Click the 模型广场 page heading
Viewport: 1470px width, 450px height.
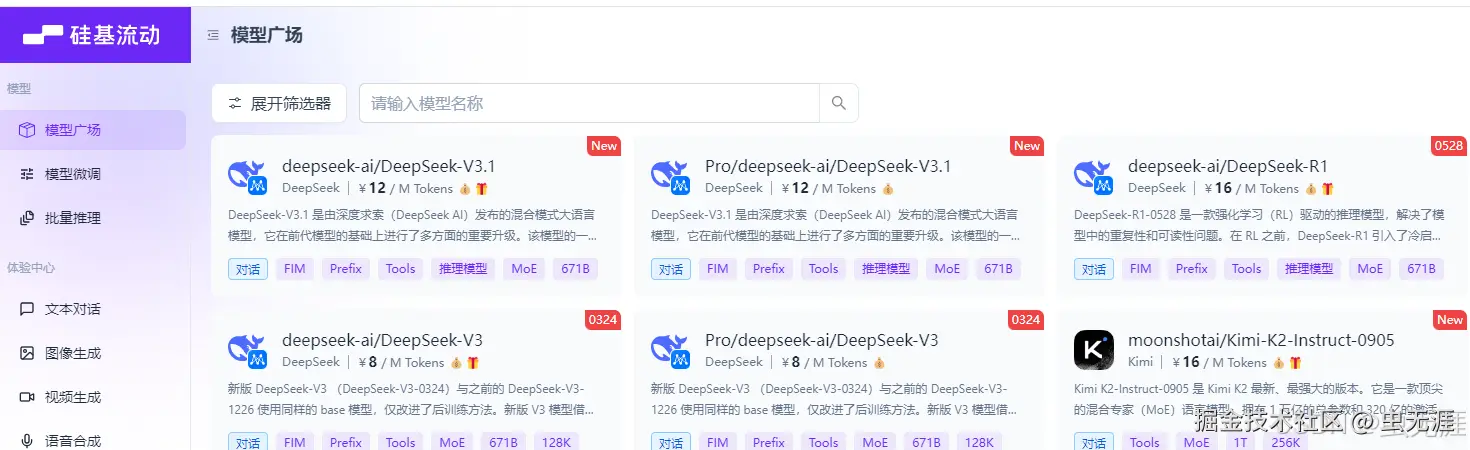pos(266,35)
